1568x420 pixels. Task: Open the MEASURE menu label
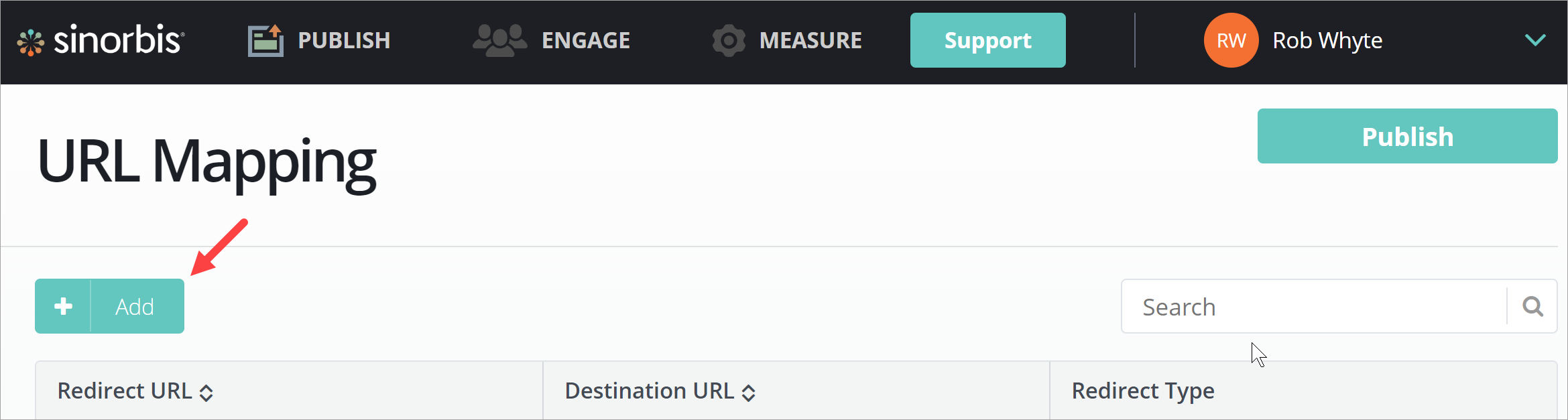[x=810, y=41]
